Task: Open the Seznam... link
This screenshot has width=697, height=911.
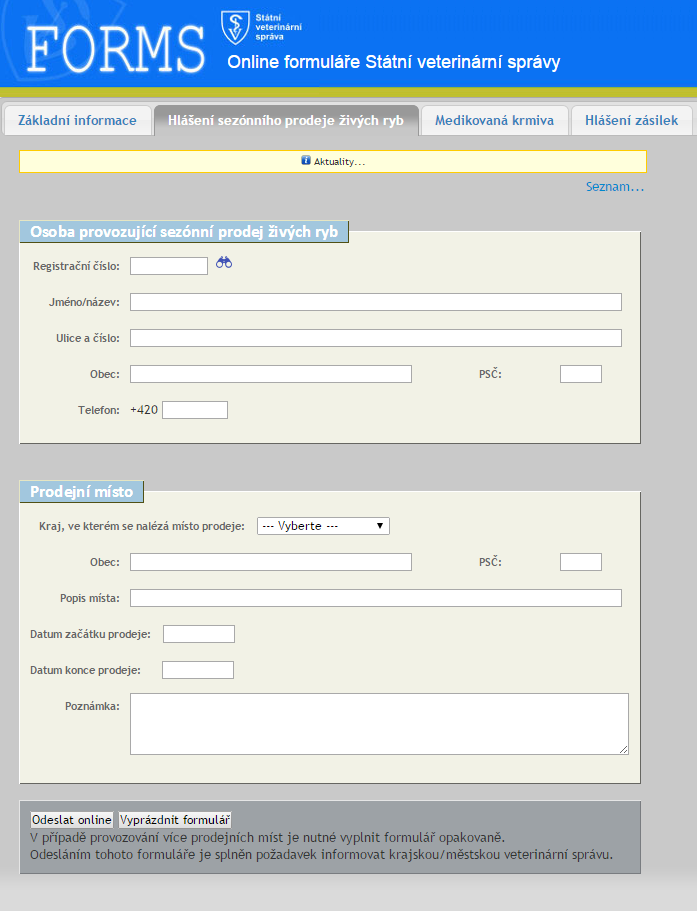Action: tap(615, 187)
